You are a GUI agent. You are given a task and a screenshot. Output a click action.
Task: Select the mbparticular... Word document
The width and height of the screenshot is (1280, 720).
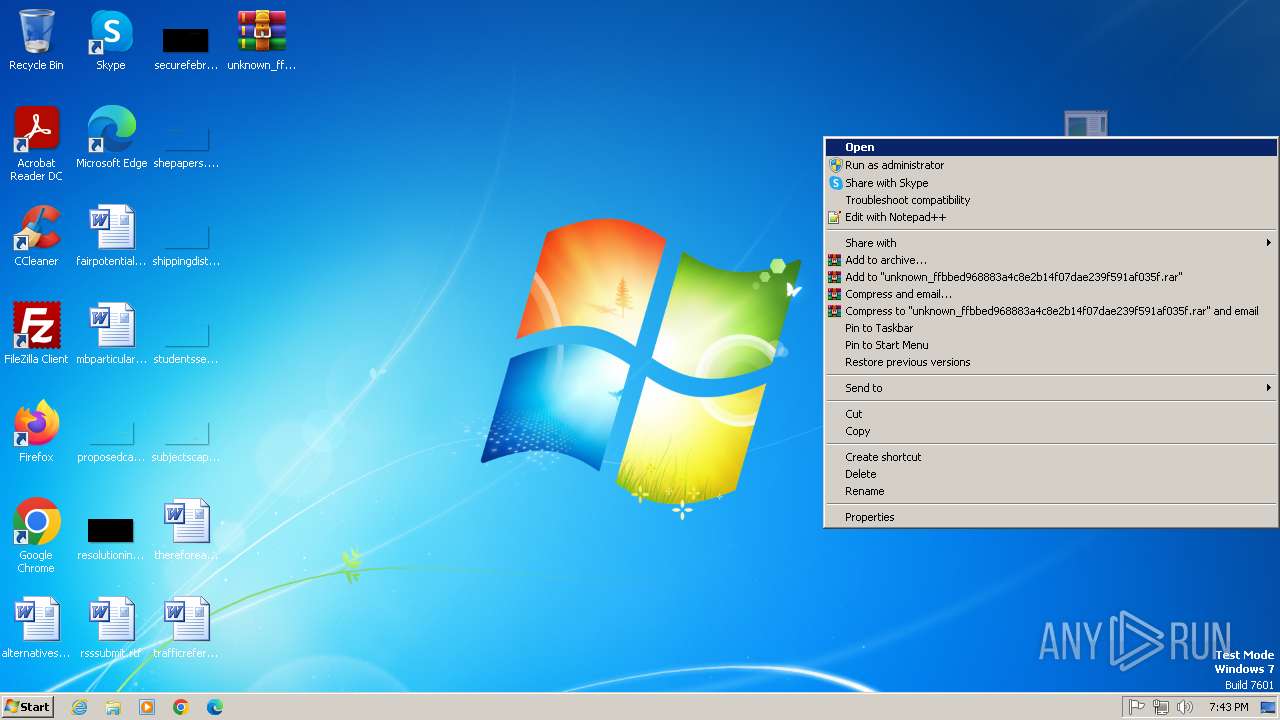tap(111, 334)
